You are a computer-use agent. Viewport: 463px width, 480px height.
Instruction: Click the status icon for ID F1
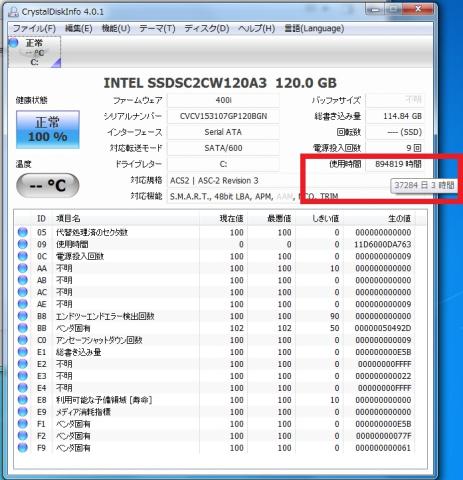(x=23, y=424)
